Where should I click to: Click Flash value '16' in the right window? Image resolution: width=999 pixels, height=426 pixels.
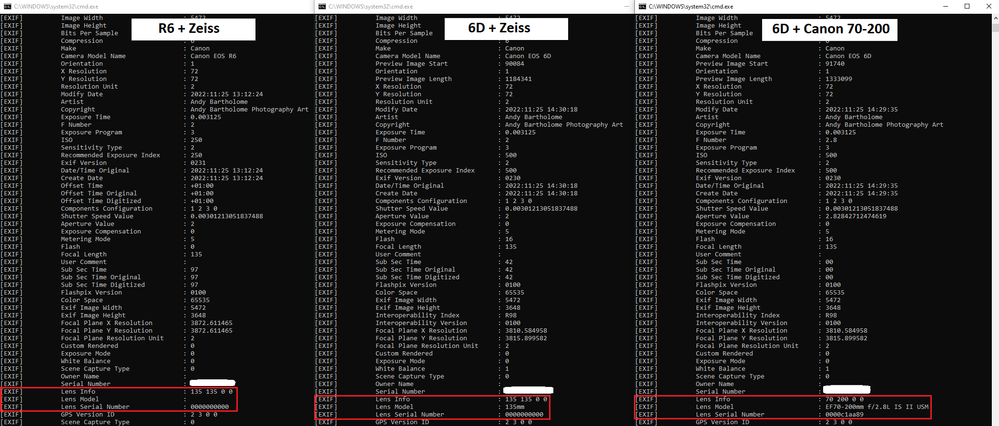[x=828, y=239]
